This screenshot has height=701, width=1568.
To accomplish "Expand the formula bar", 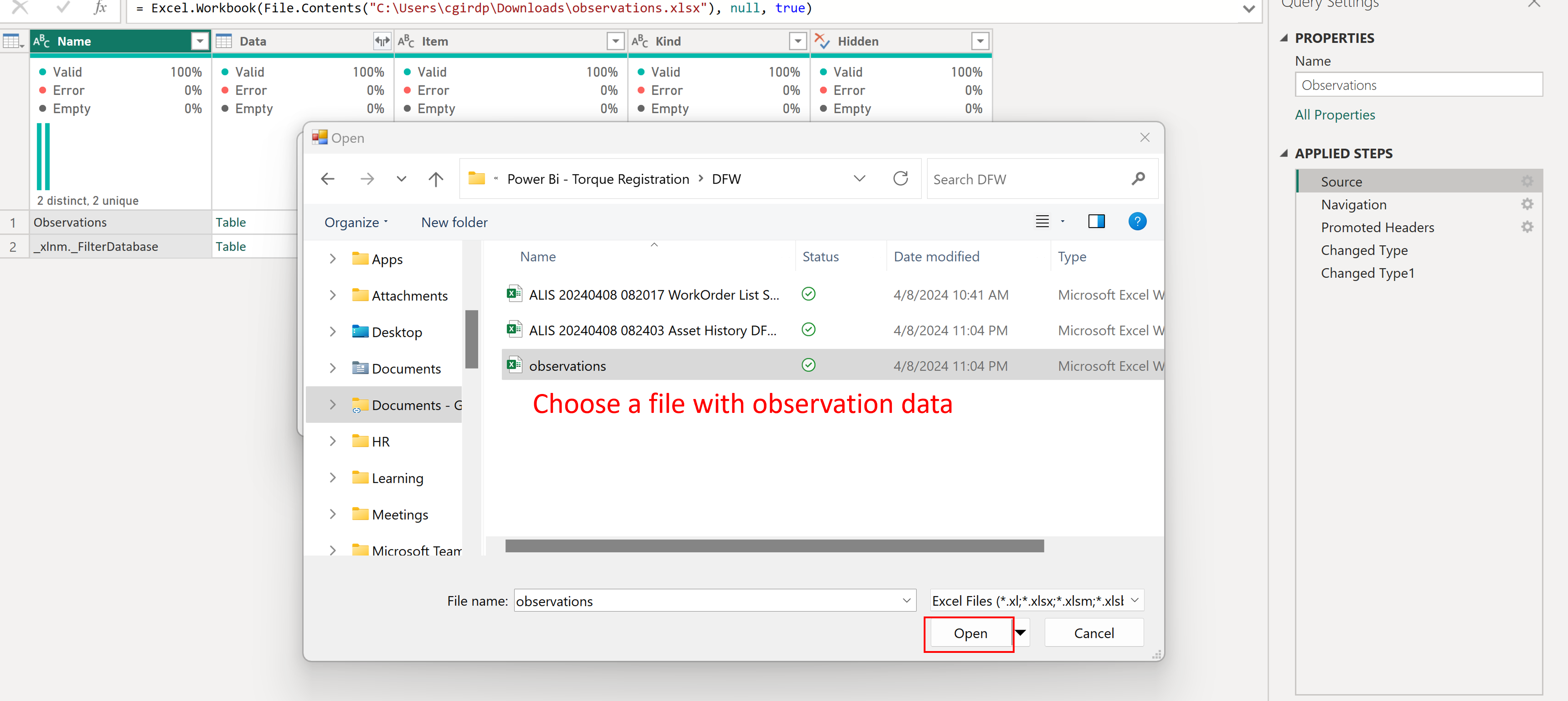I will (x=1248, y=9).
